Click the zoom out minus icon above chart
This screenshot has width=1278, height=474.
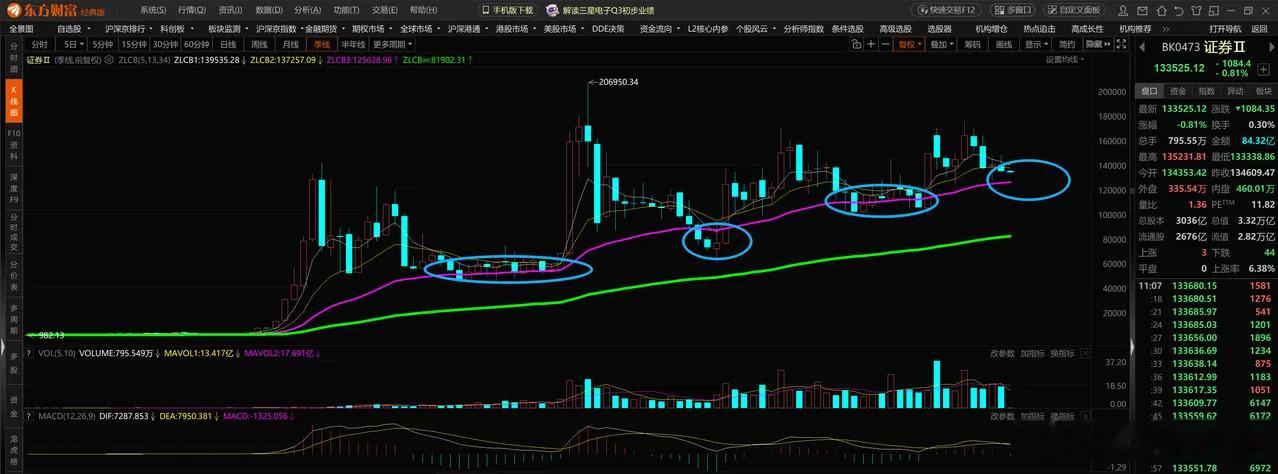885,44
